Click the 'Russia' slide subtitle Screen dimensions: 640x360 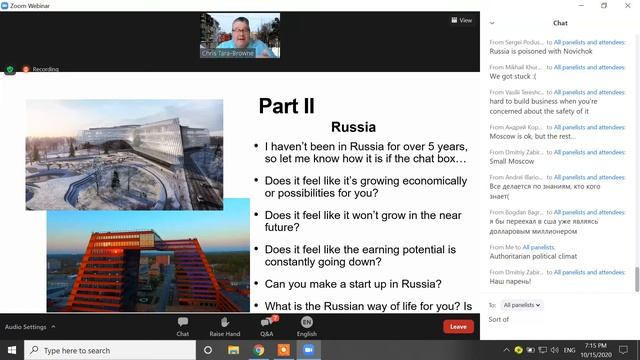tap(353, 127)
